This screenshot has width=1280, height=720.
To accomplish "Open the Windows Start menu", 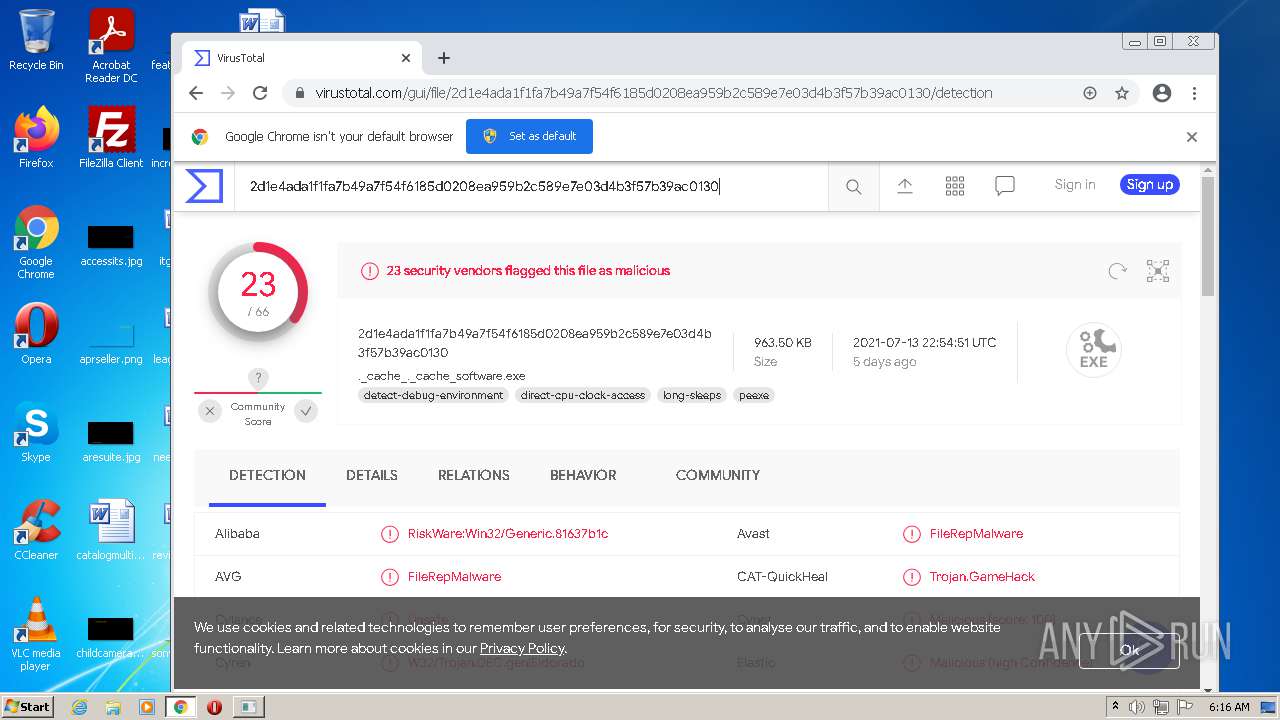I will pyautogui.click(x=28, y=707).
